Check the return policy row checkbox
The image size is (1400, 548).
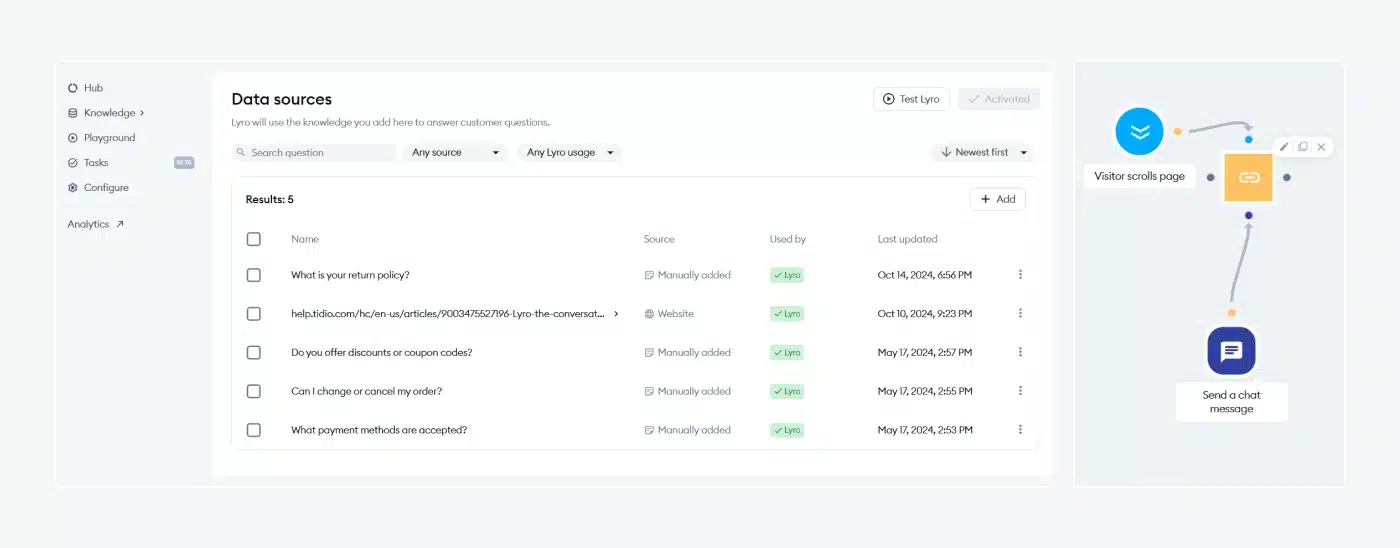254,275
